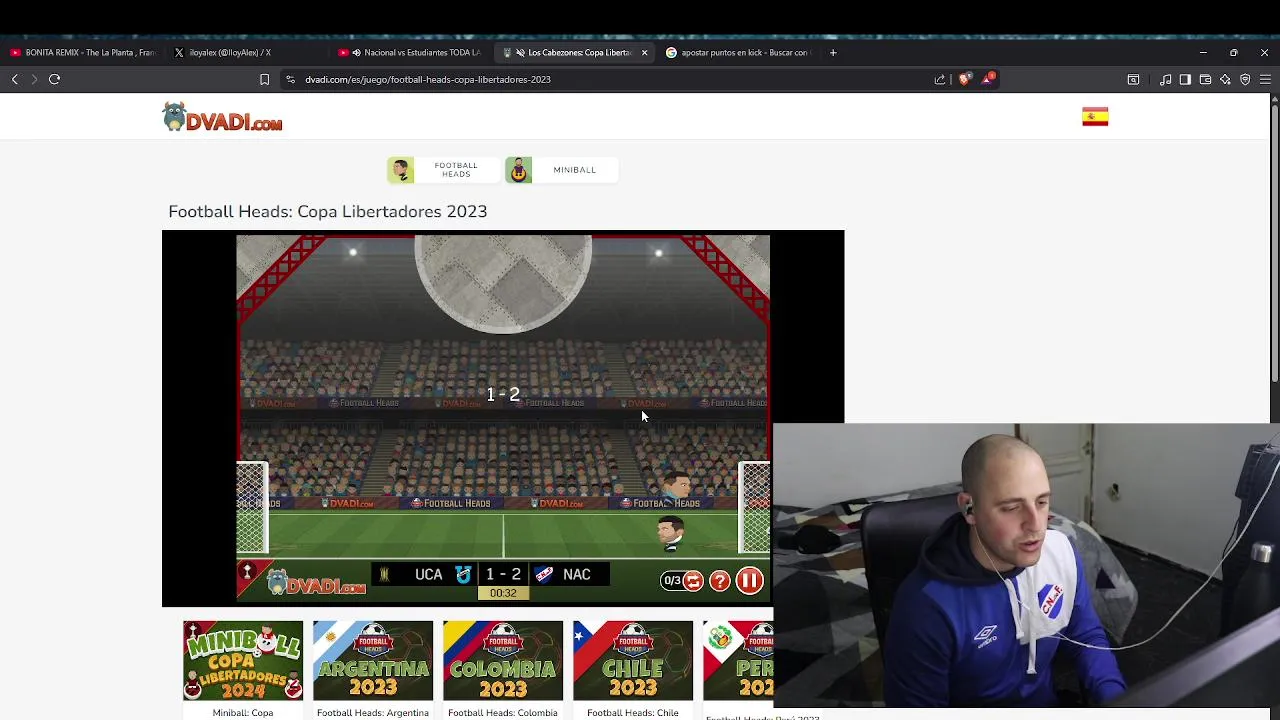
Task: Click the tab search icon in toolbar
Action: coord(1133,79)
